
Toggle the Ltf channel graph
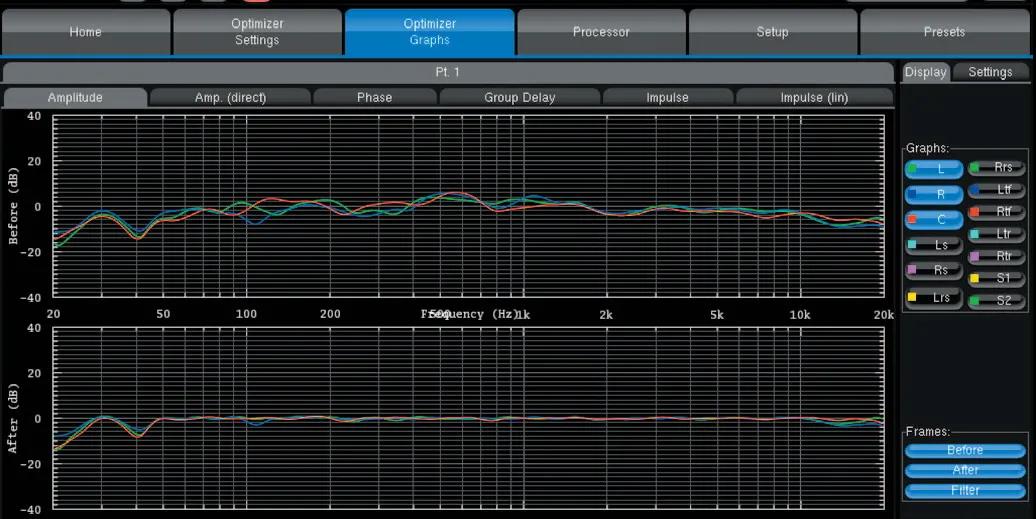(x=996, y=189)
